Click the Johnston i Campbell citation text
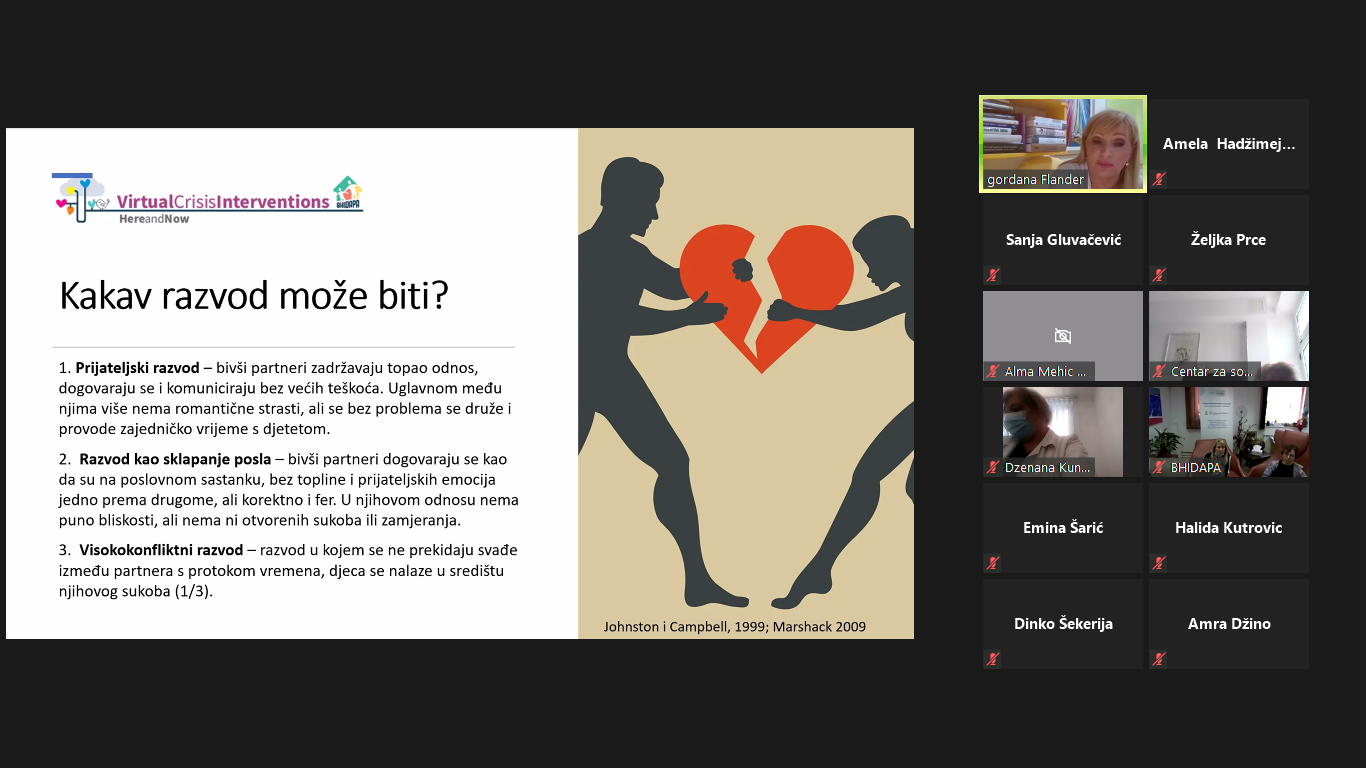1366x768 pixels. (734, 627)
